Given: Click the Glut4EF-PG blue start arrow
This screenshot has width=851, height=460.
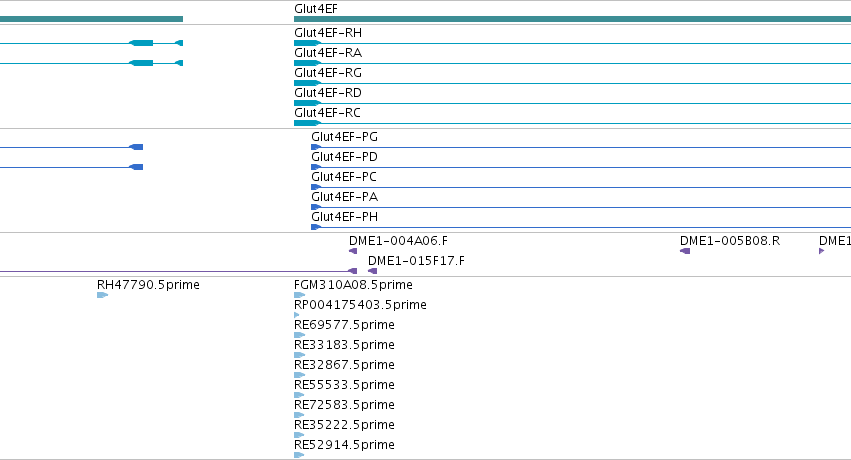Looking at the screenshot, I should [x=316, y=147].
